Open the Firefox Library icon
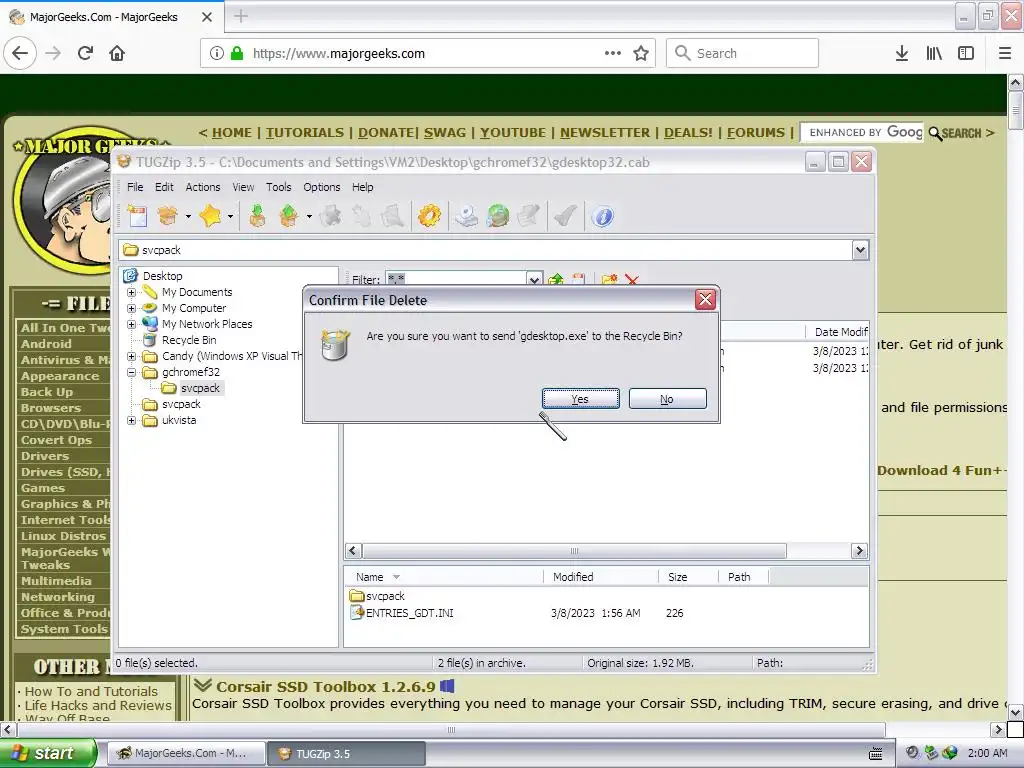The height and width of the screenshot is (768, 1024). (x=934, y=53)
